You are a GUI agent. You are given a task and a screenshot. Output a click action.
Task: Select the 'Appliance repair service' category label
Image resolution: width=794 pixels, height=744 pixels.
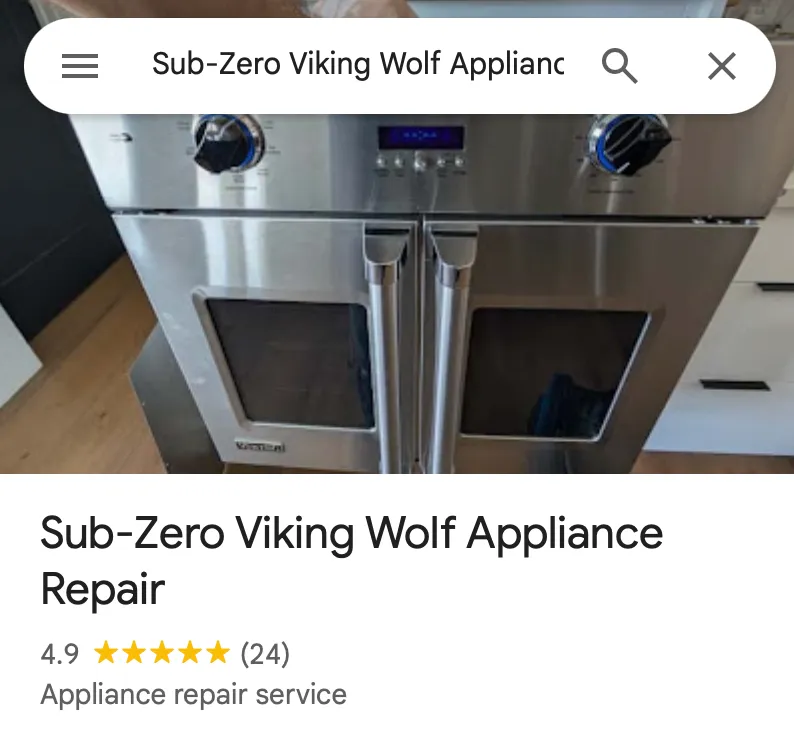(193, 694)
